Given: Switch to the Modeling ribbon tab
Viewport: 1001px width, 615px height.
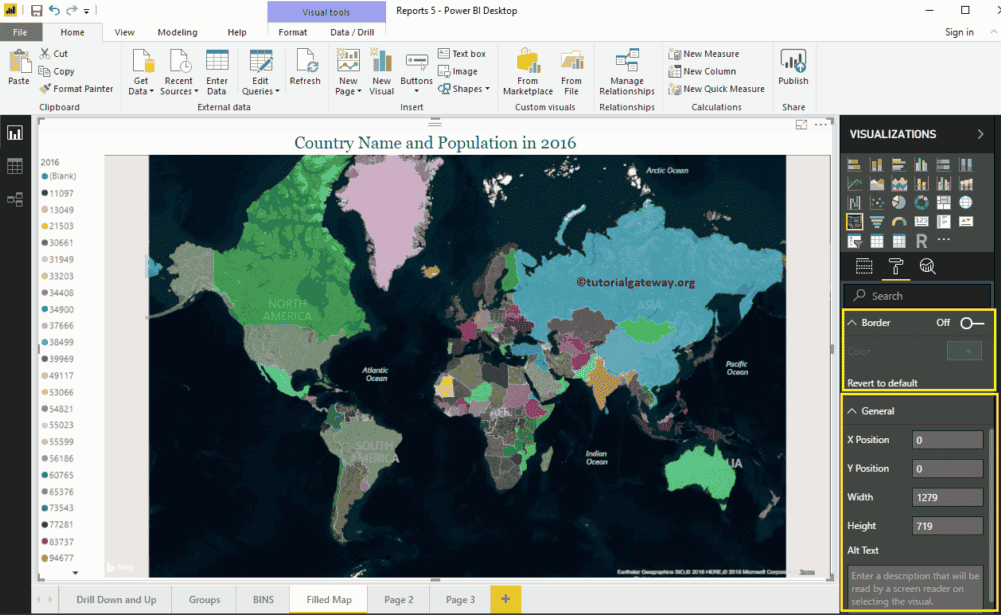Looking at the screenshot, I should click(177, 32).
